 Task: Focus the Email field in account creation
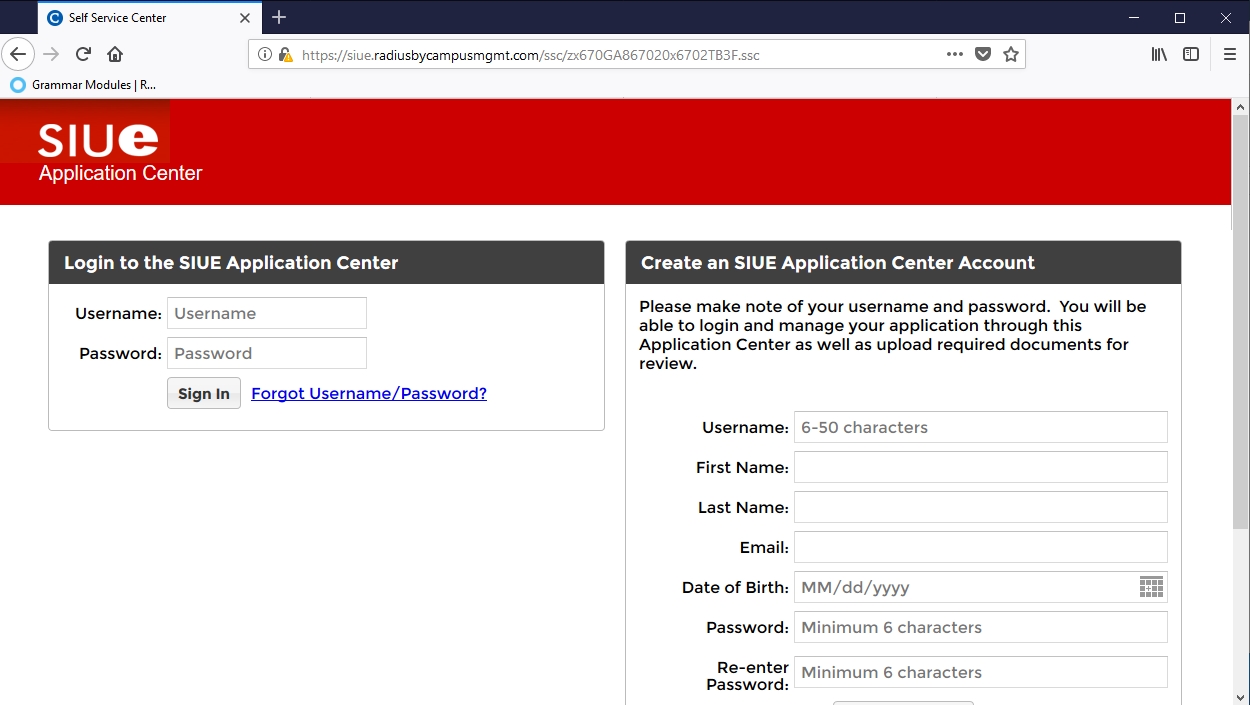pyautogui.click(x=980, y=547)
